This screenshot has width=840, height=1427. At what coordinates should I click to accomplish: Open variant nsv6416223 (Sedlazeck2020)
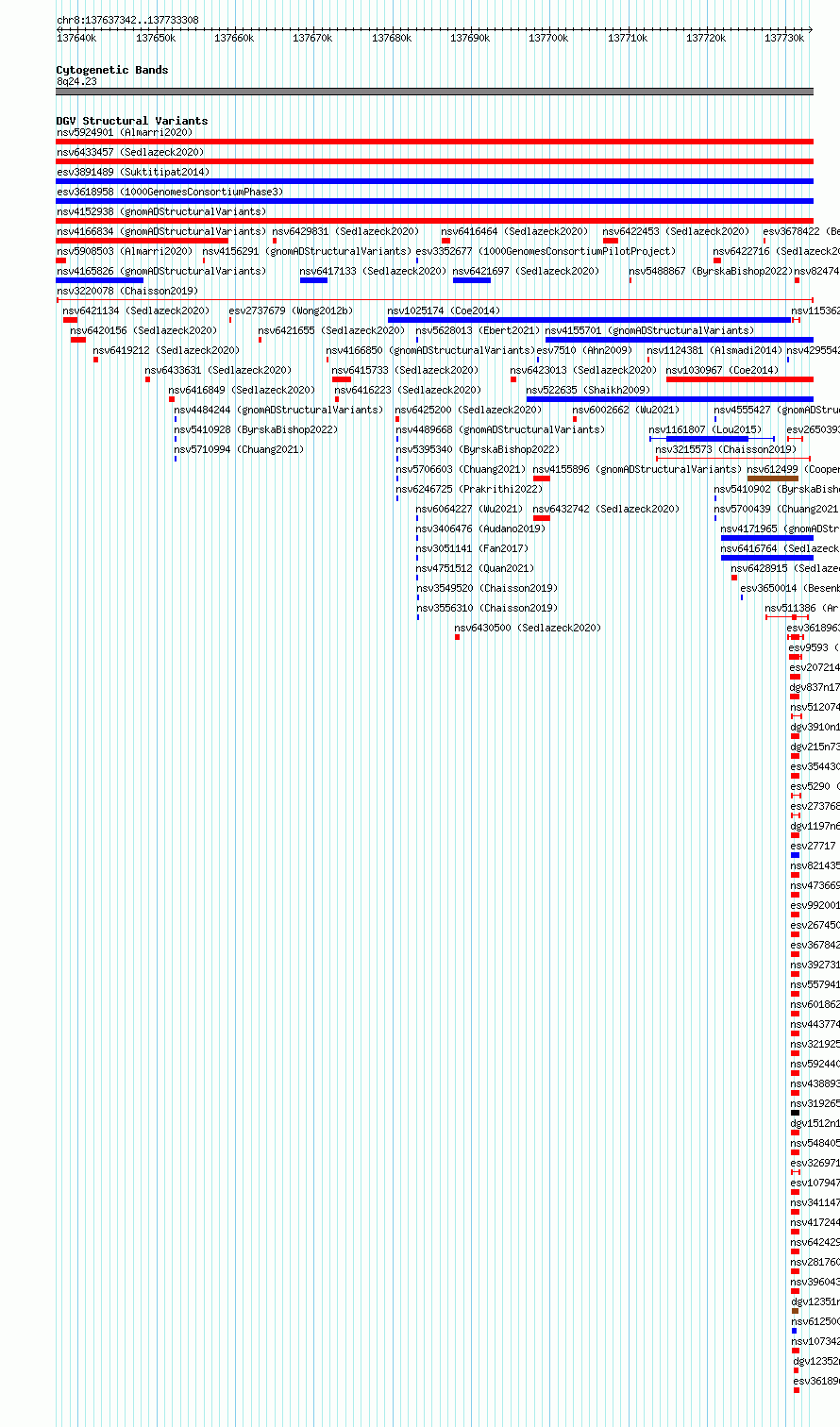tap(408, 390)
